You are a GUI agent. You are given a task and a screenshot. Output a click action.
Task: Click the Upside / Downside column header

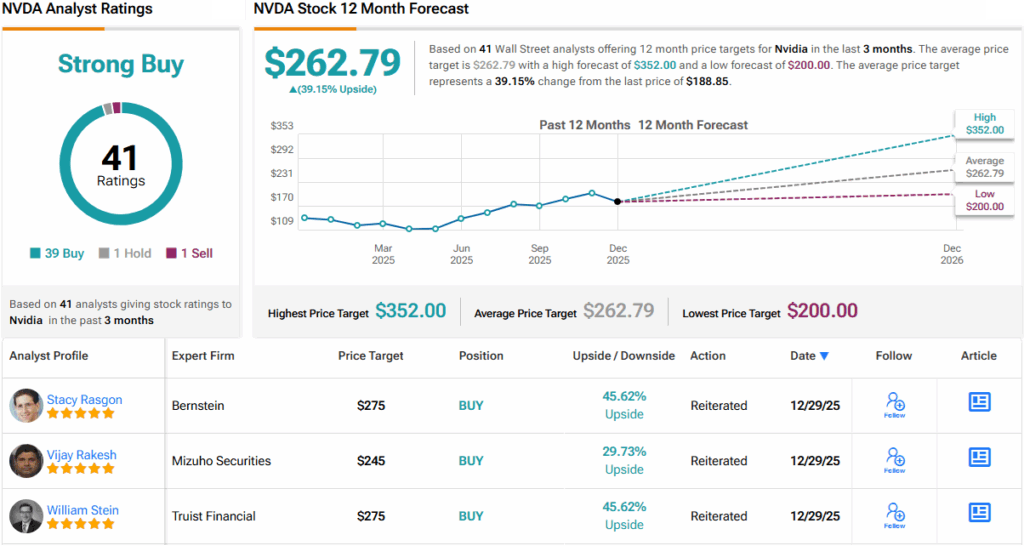(623, 355)
